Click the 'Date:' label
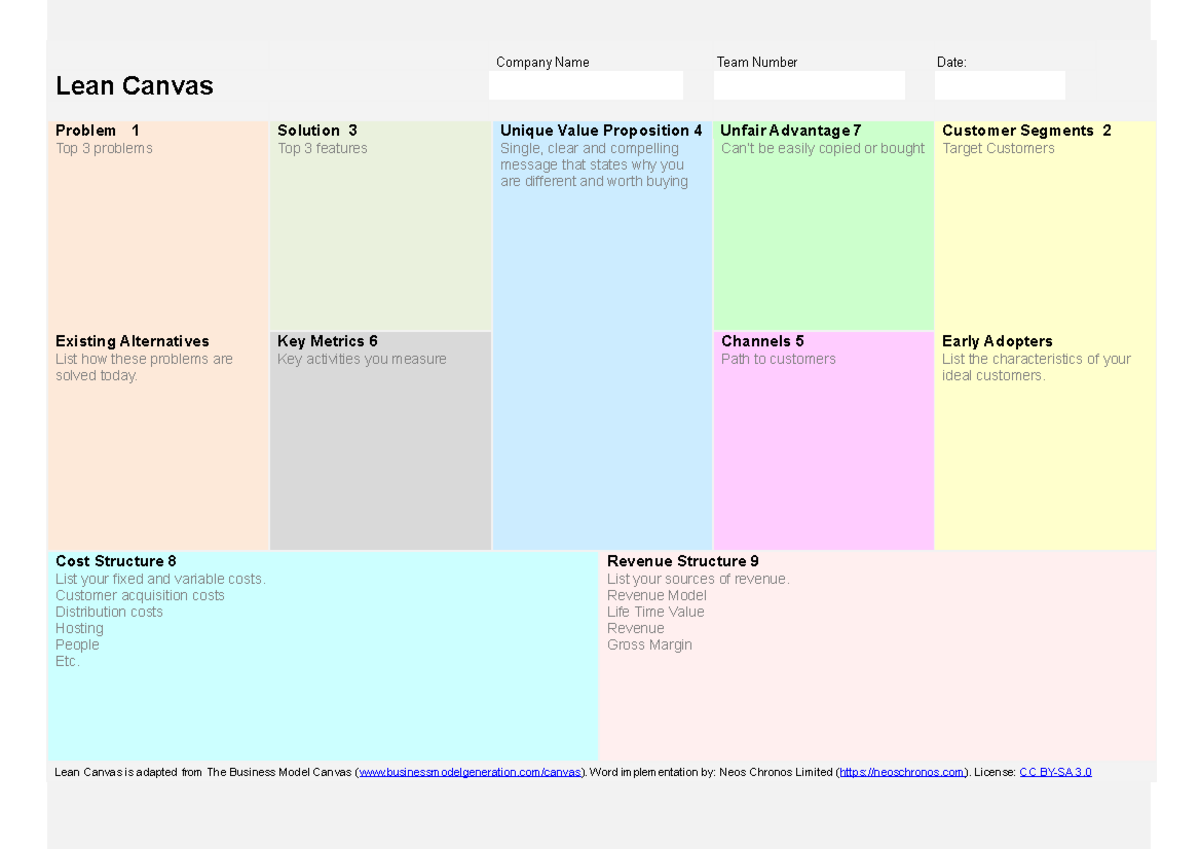The width and height of the screenshot is (1200, 849). click(951, 63)
